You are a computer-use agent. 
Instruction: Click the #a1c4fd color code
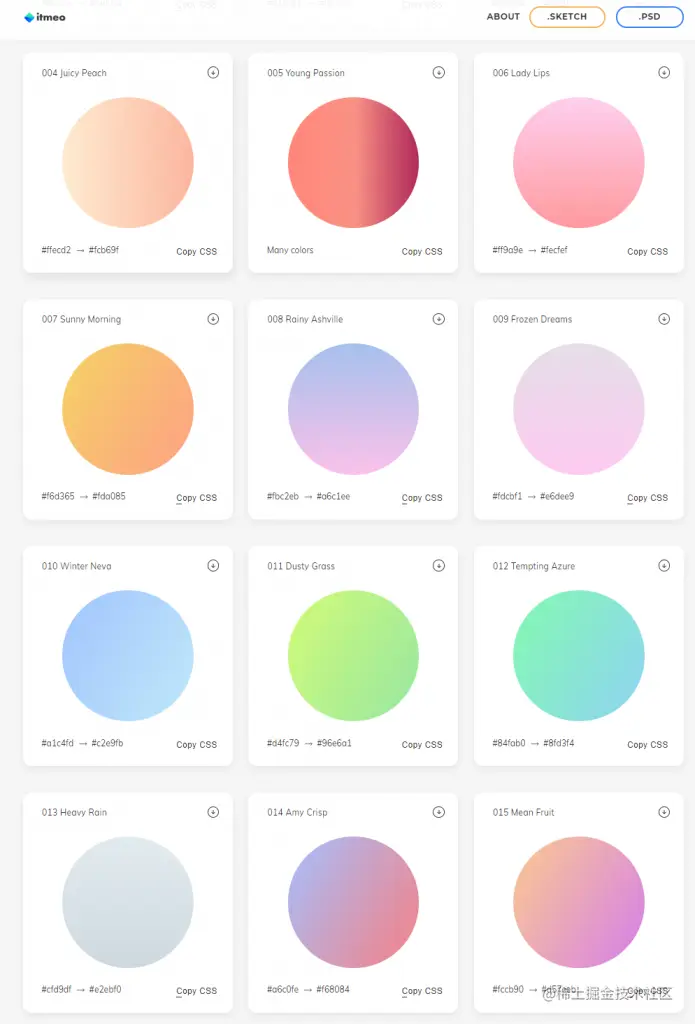click(x=57, y=743)
